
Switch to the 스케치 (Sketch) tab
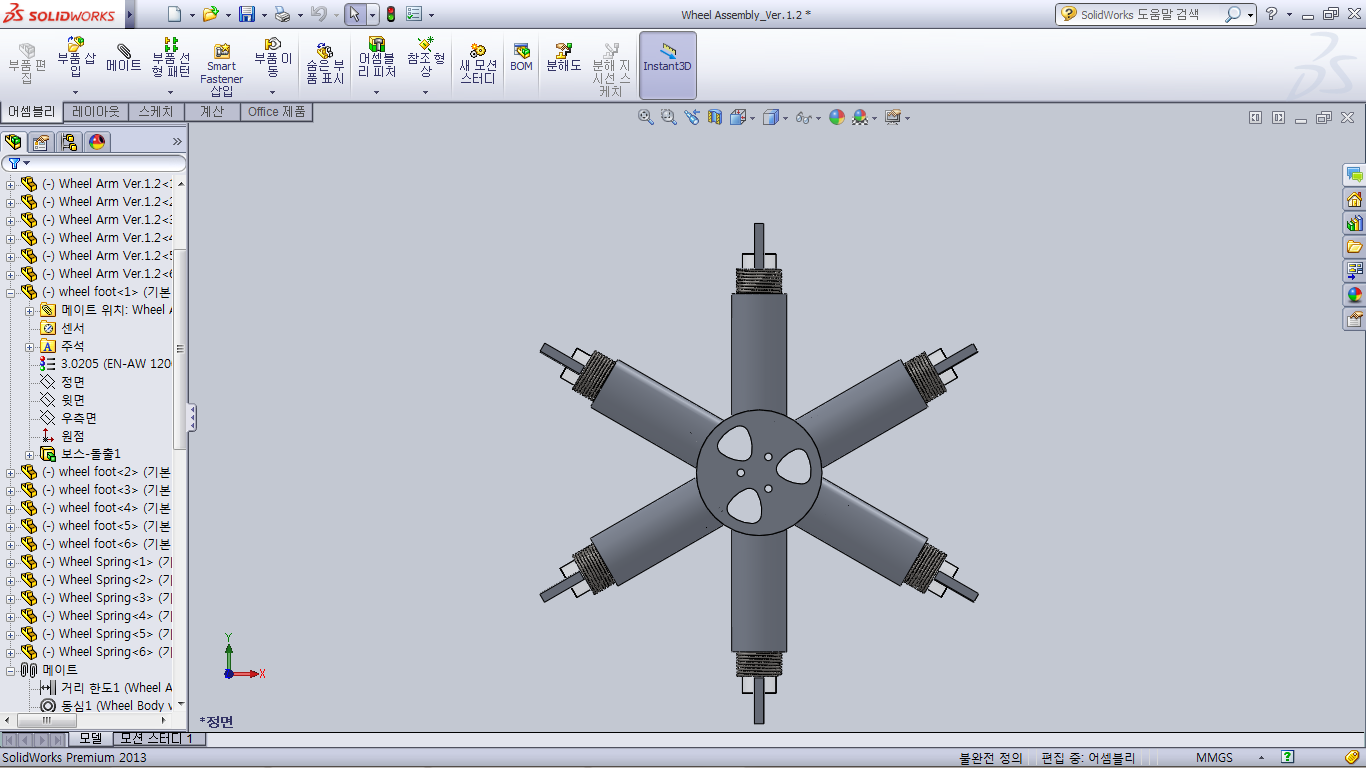(x=155, y=112)
